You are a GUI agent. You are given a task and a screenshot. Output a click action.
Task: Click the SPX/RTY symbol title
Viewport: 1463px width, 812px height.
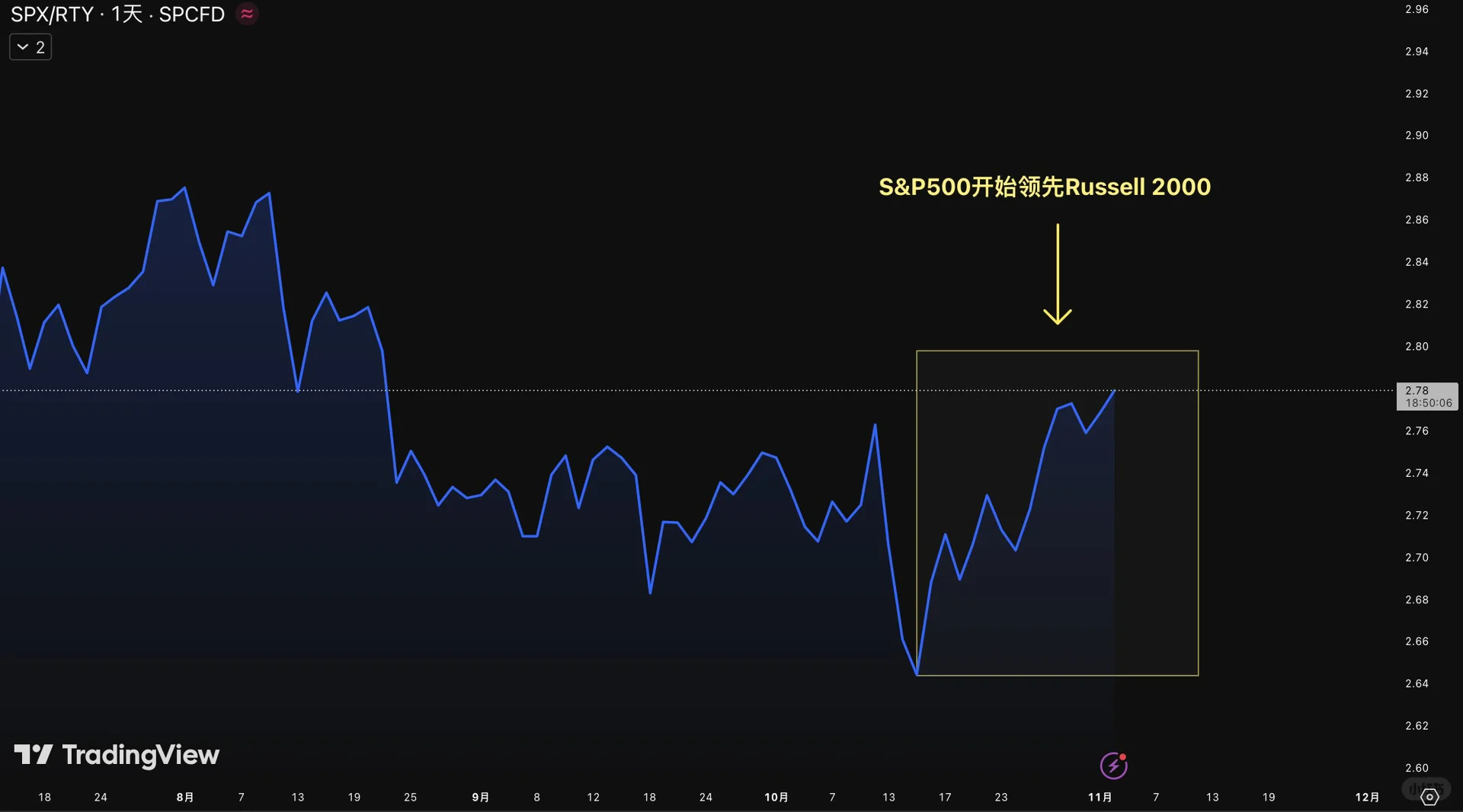[52, 14]
